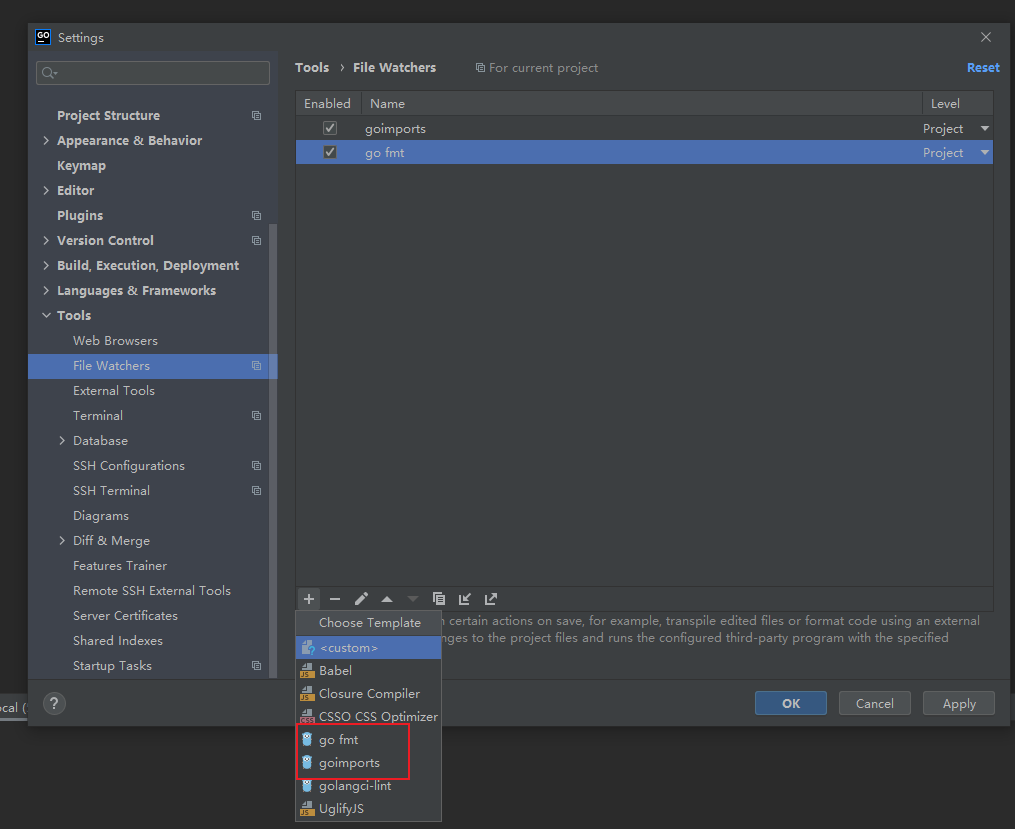Uncheck the go fmt watcher checkbox
The image size is (1015, 829).
point(330,153)
